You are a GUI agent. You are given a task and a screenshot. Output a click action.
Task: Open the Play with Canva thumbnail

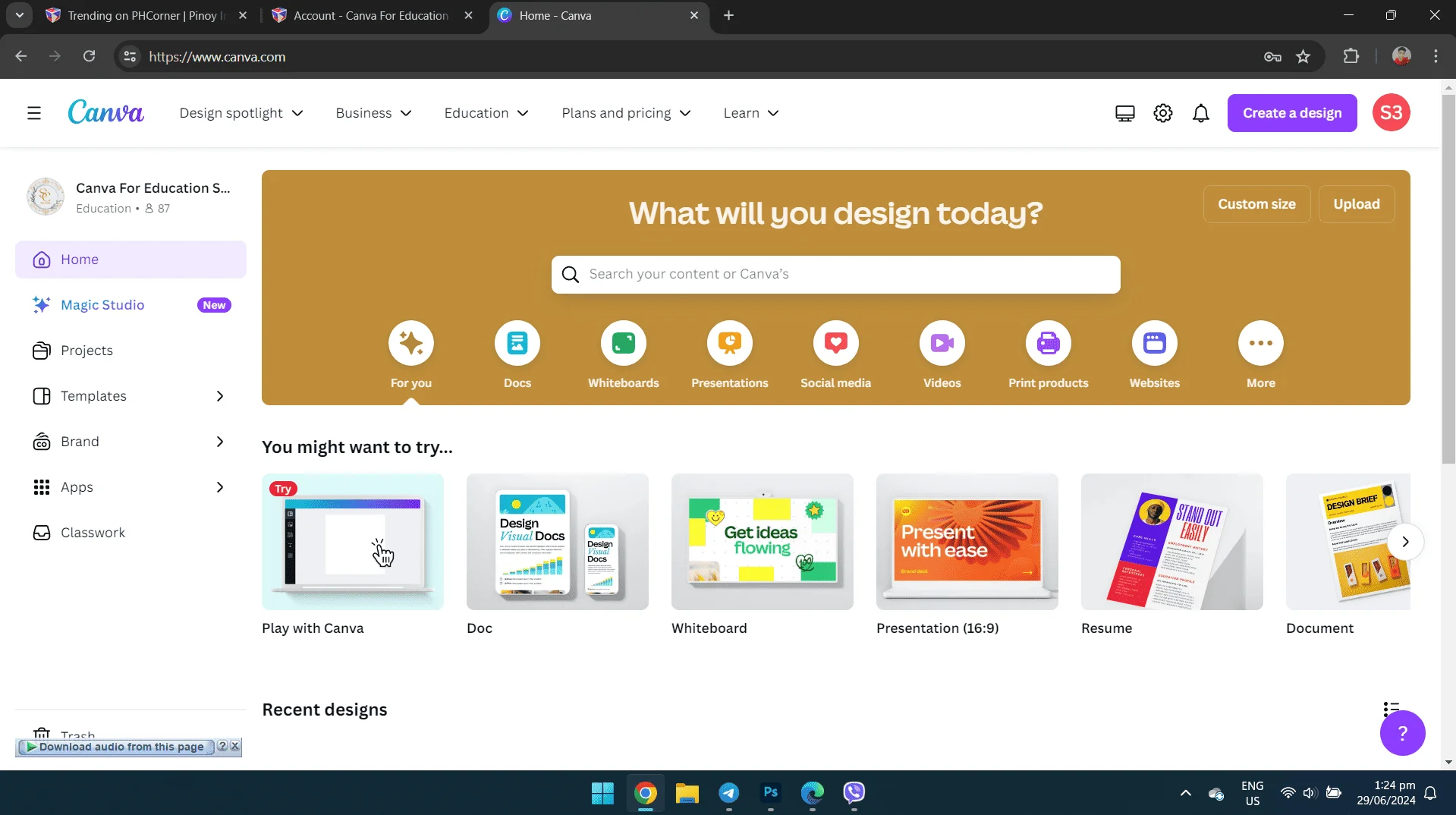353,542
